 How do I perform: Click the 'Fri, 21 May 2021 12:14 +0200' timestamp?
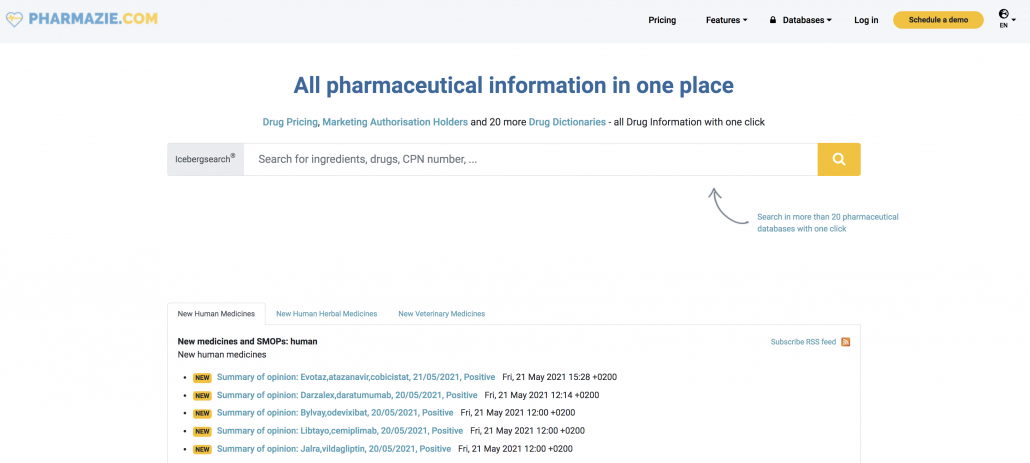[x=542, y=395]
